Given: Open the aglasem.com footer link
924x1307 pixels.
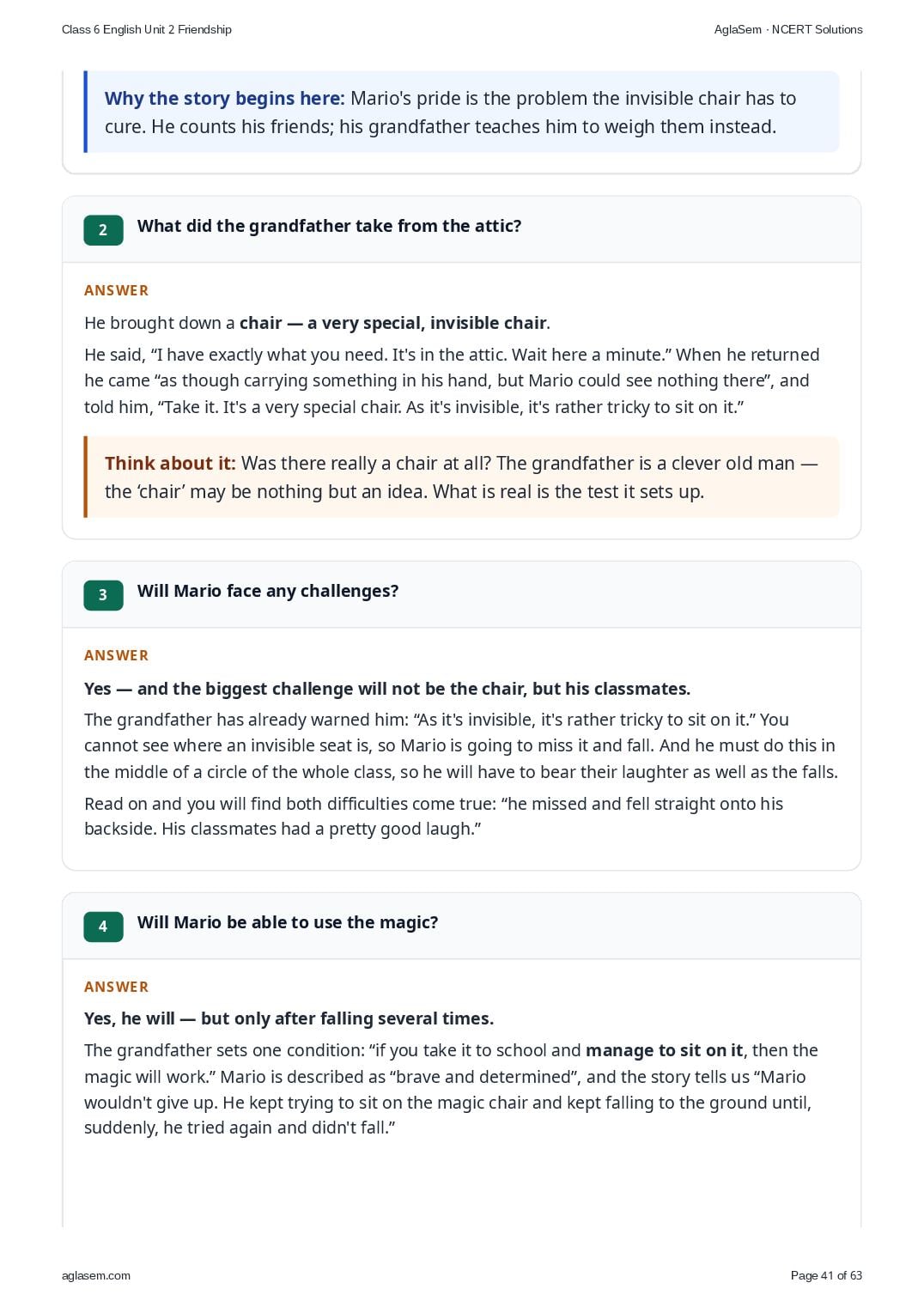Looking at the screenshot, I should pos(96,1275).
